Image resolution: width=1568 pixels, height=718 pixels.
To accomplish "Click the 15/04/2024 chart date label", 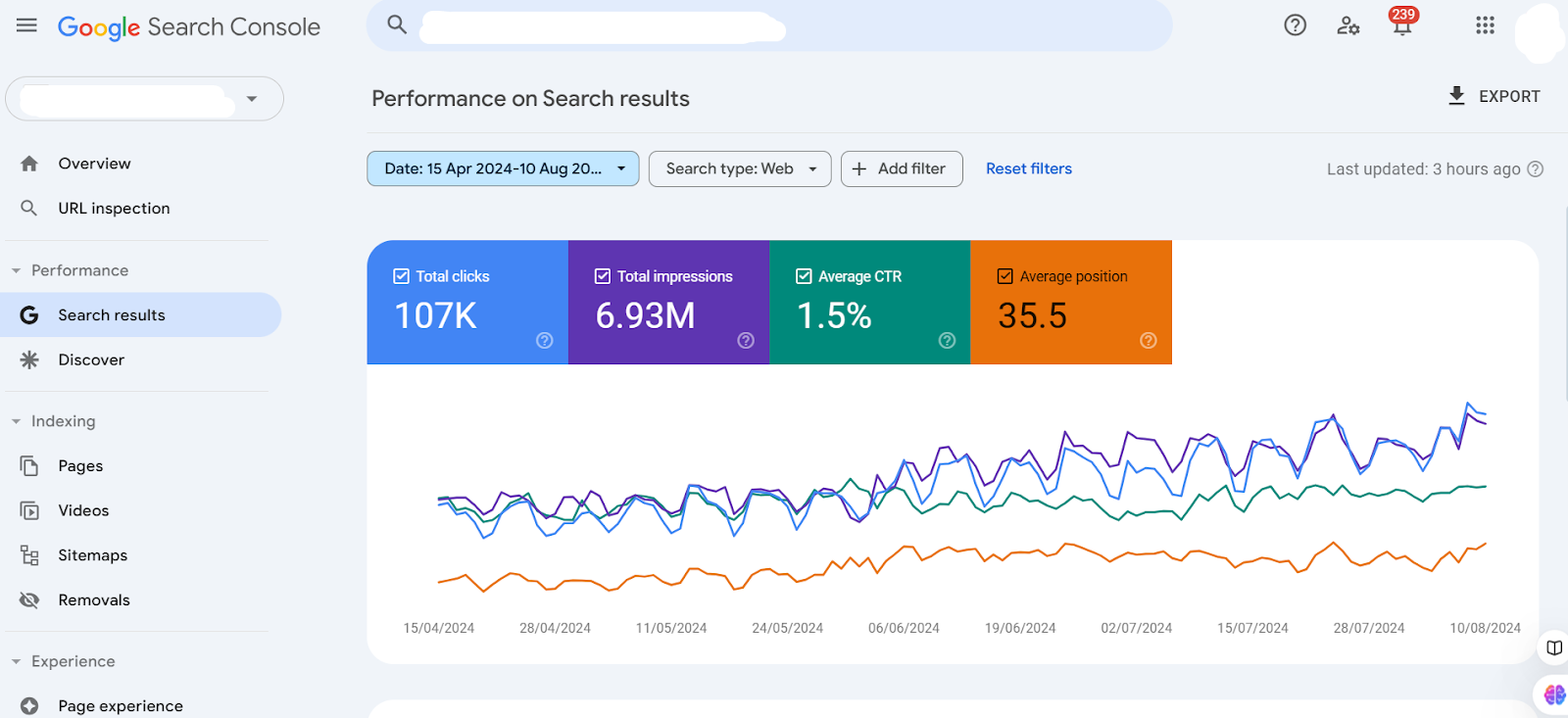I will (x=439, y=628).
